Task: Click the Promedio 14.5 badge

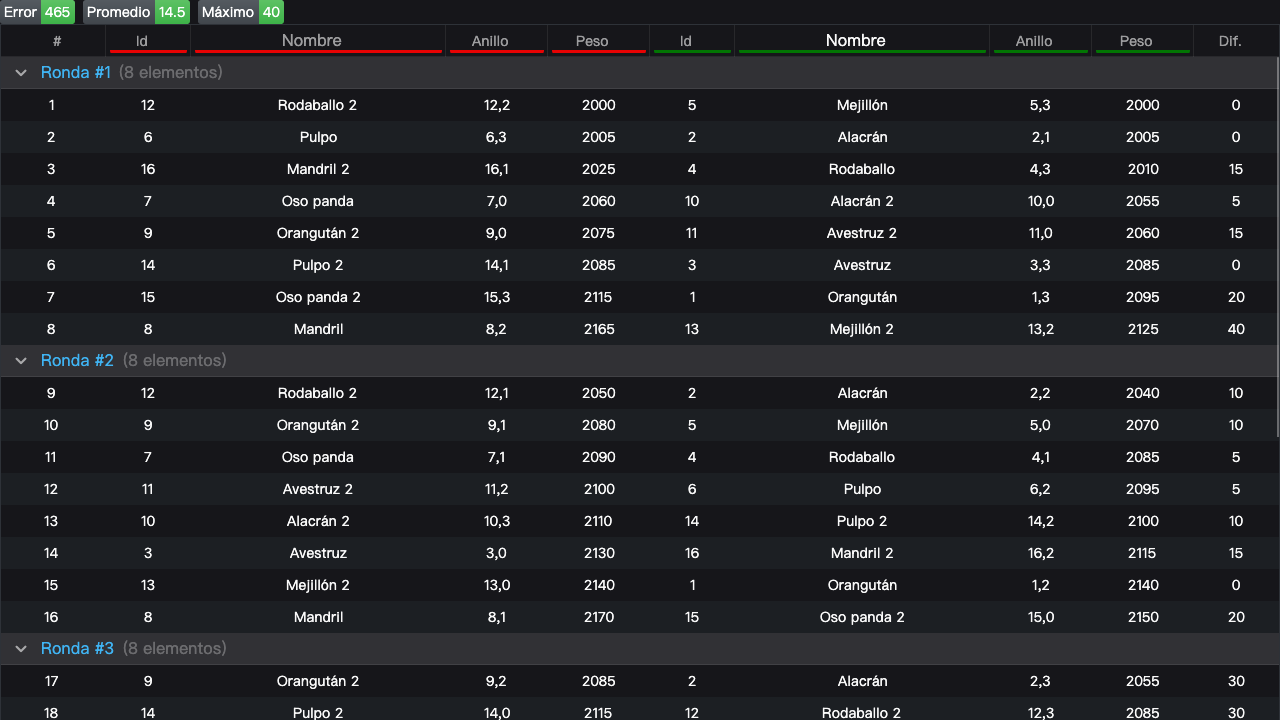Action: (135, 12)
